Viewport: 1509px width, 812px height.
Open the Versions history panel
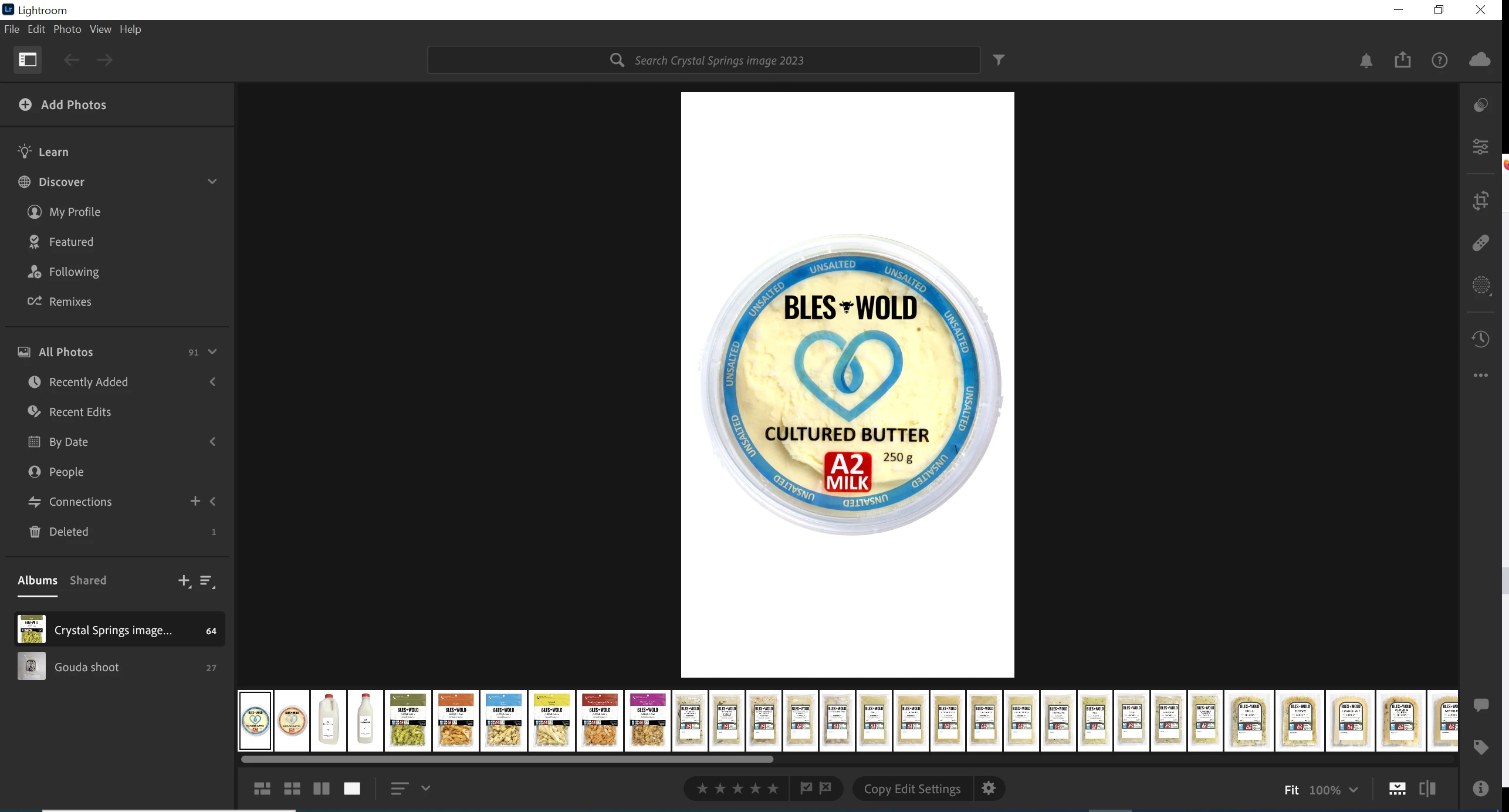click(1480, 339)
